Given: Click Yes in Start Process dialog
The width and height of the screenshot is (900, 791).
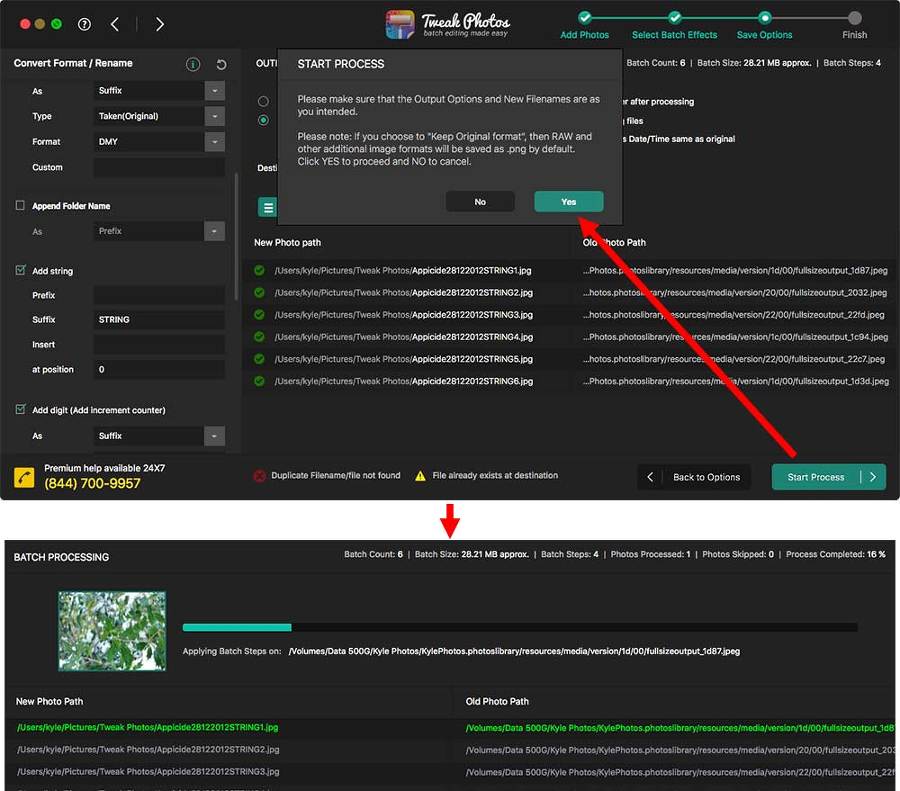Looking at the screenshot, I should click(x=569, y=202).
